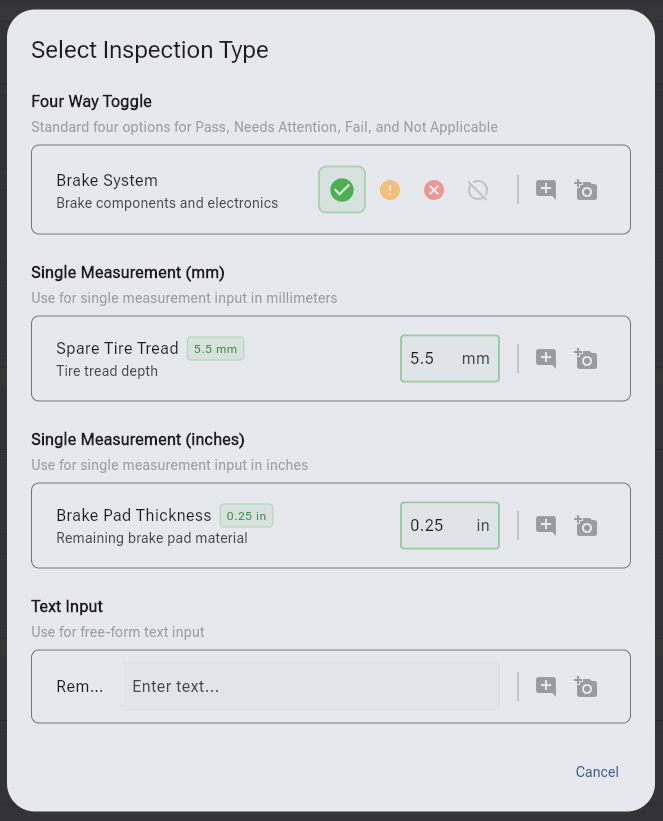Mark Brake System as Fail
663x821 pixels.
pyautogui.click(x=433, y=189)
